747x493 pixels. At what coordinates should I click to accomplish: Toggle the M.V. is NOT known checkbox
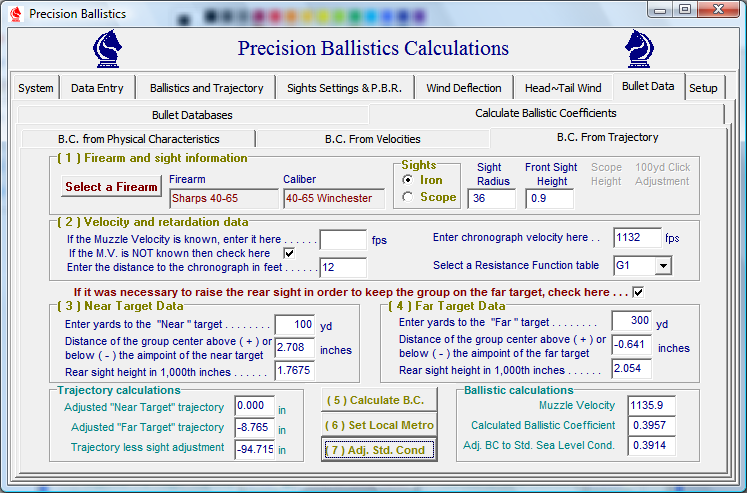coord(289,253)
